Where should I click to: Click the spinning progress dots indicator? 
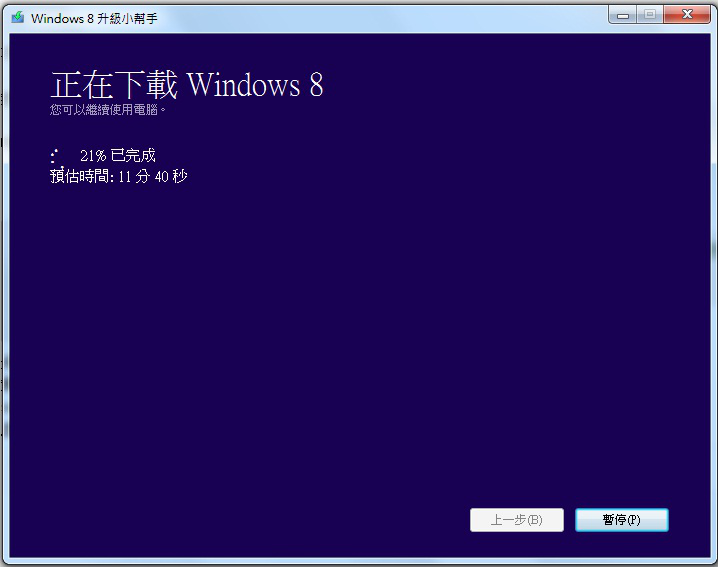[55, 157]
